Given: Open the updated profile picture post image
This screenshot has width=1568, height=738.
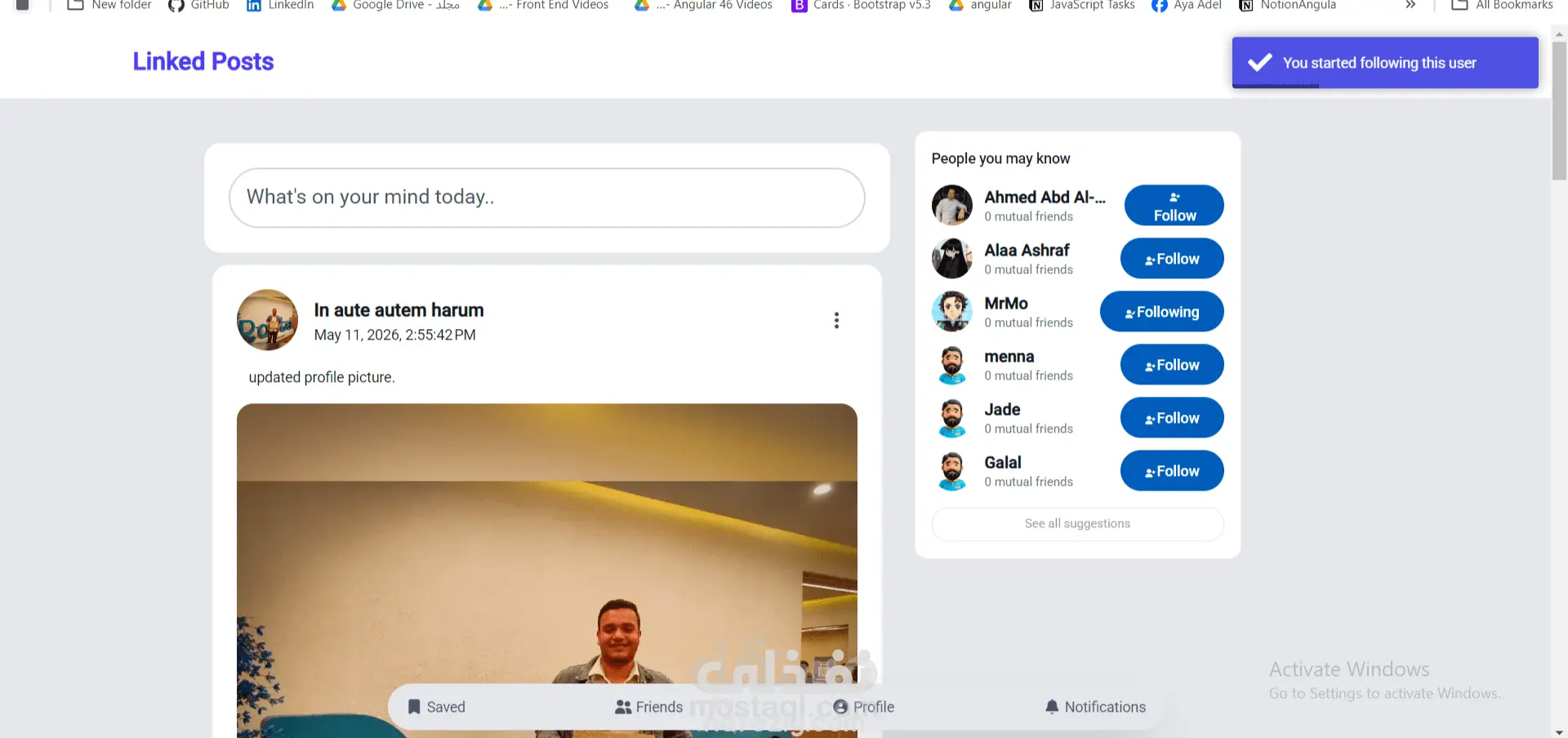Looking at the screenshot, I should 547,571.
